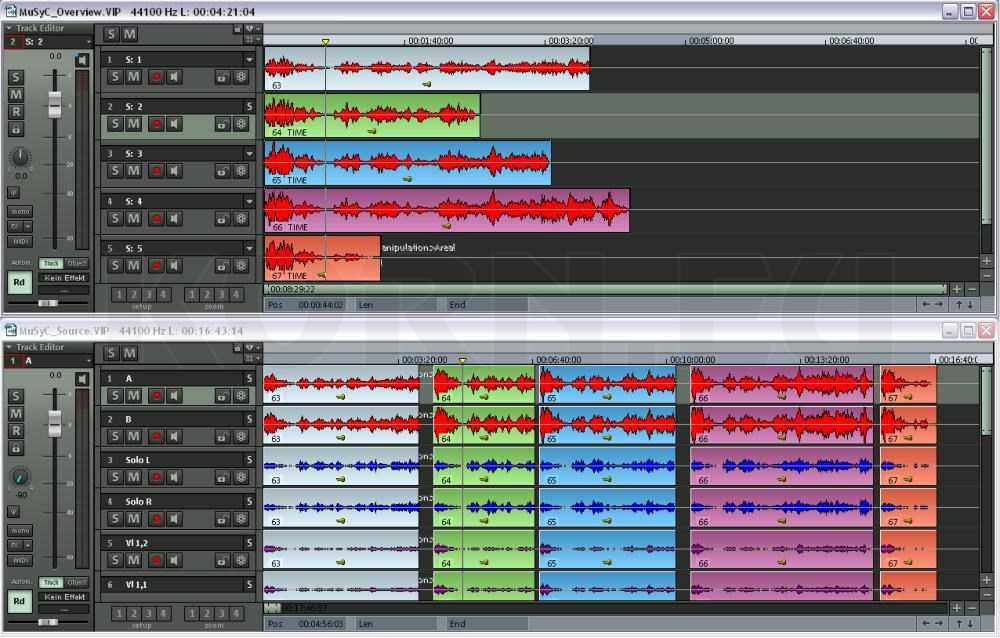Screen dimensions: 1000x638
Task: Click MIDI button in Source Track Editor
Action: 20,560
